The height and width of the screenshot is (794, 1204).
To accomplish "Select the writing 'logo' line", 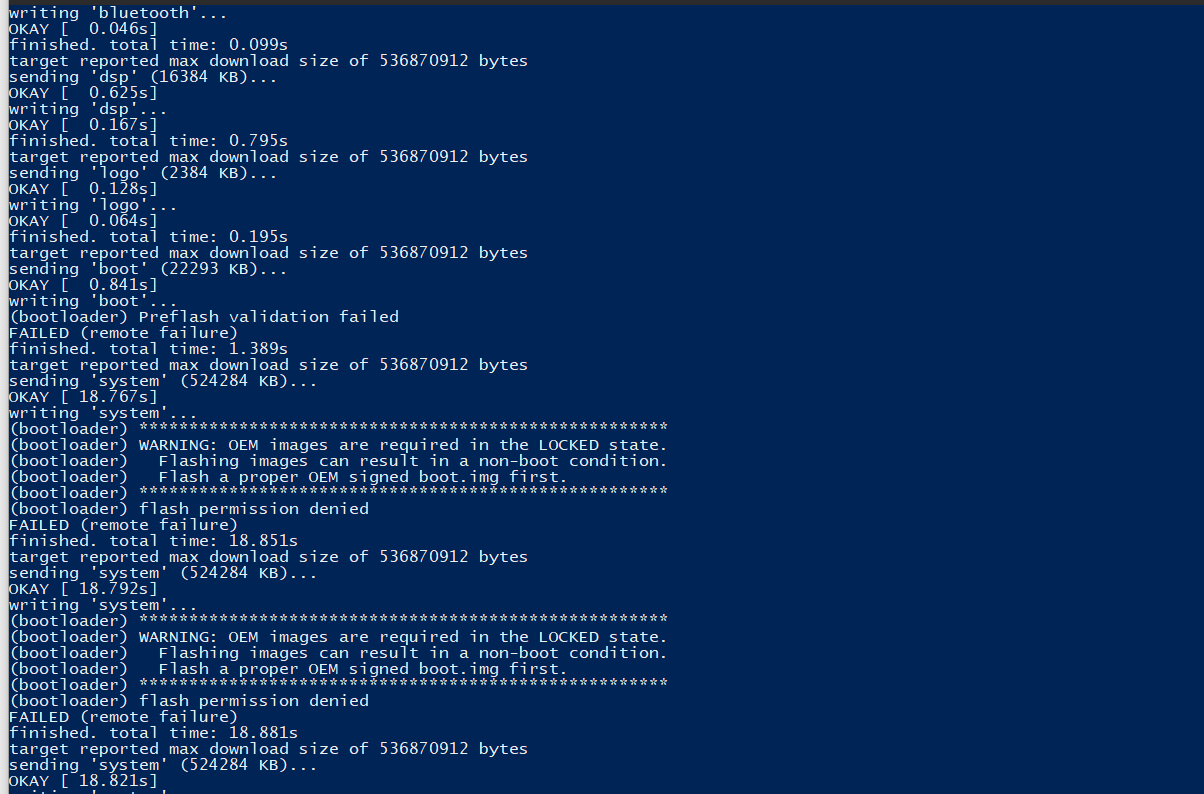I will pyautogui.click(x=93, y=205).
